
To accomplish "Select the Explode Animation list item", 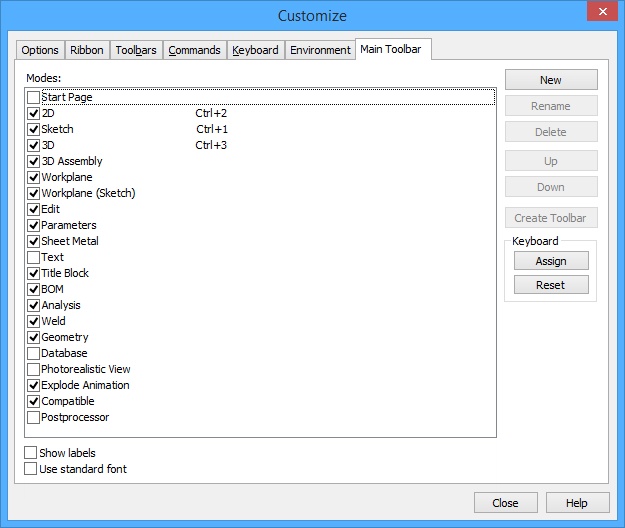I will coord(85,385).
